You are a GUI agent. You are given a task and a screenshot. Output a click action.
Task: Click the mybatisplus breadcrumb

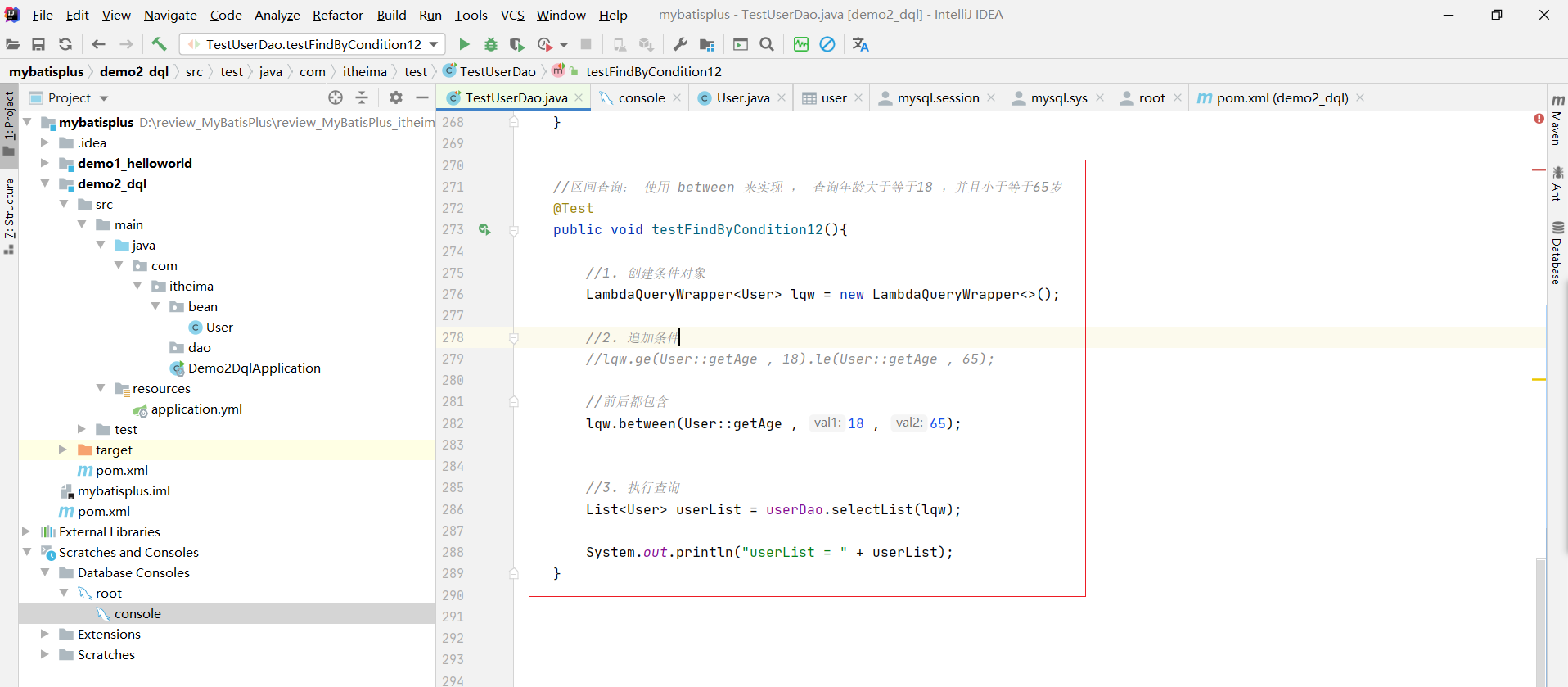click(47, 71)
